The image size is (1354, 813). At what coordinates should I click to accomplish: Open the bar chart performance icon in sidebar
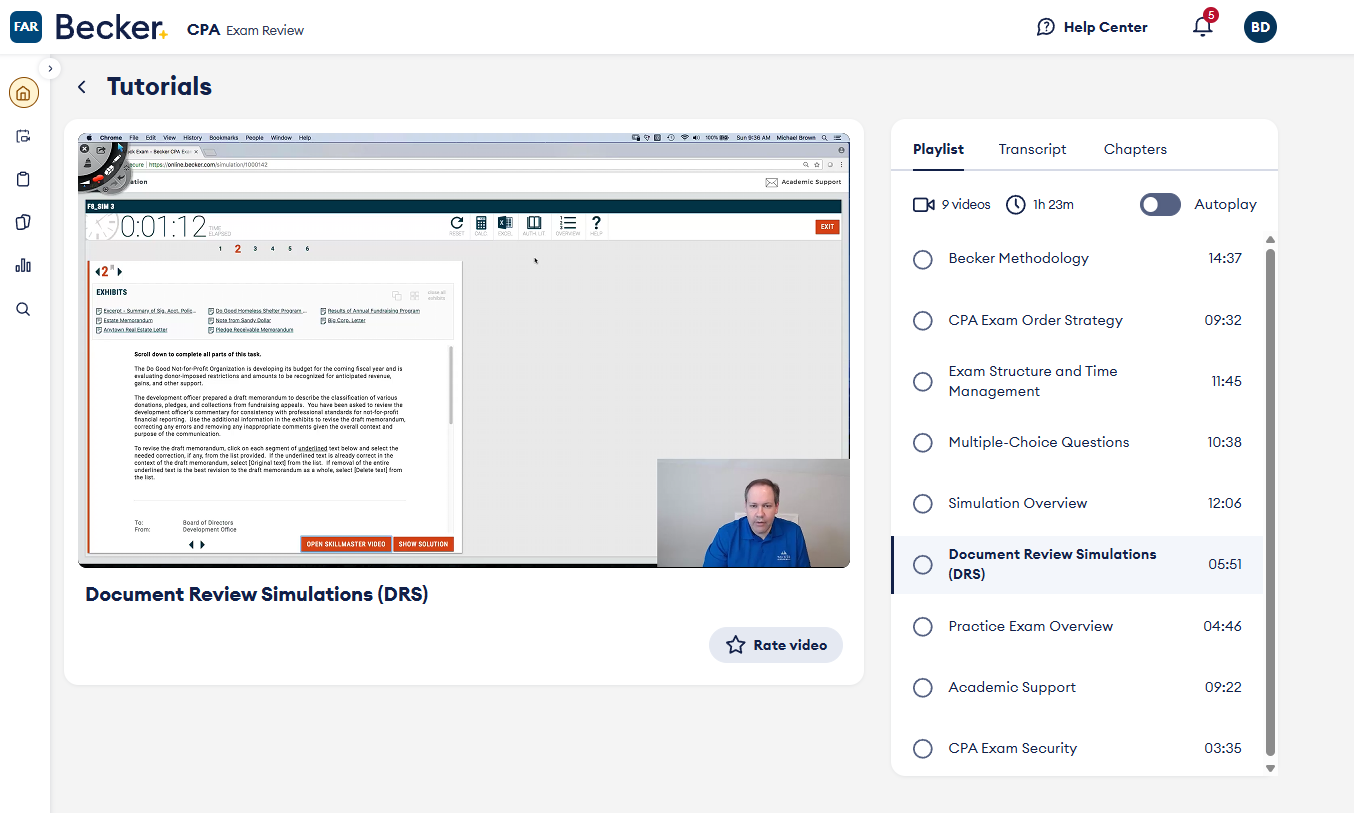pos(24,265)
